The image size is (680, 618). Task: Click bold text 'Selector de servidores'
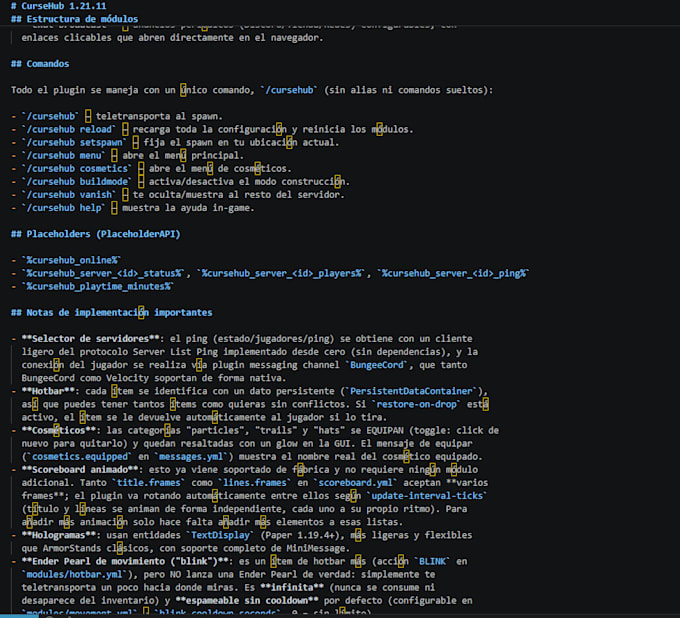pos(90,339)
